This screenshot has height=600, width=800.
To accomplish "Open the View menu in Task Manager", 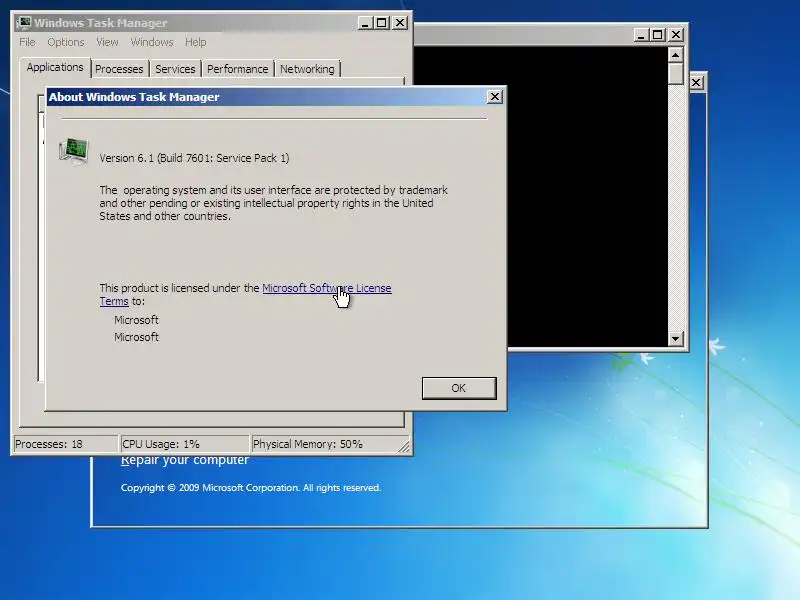I will (x=107, y=42).
